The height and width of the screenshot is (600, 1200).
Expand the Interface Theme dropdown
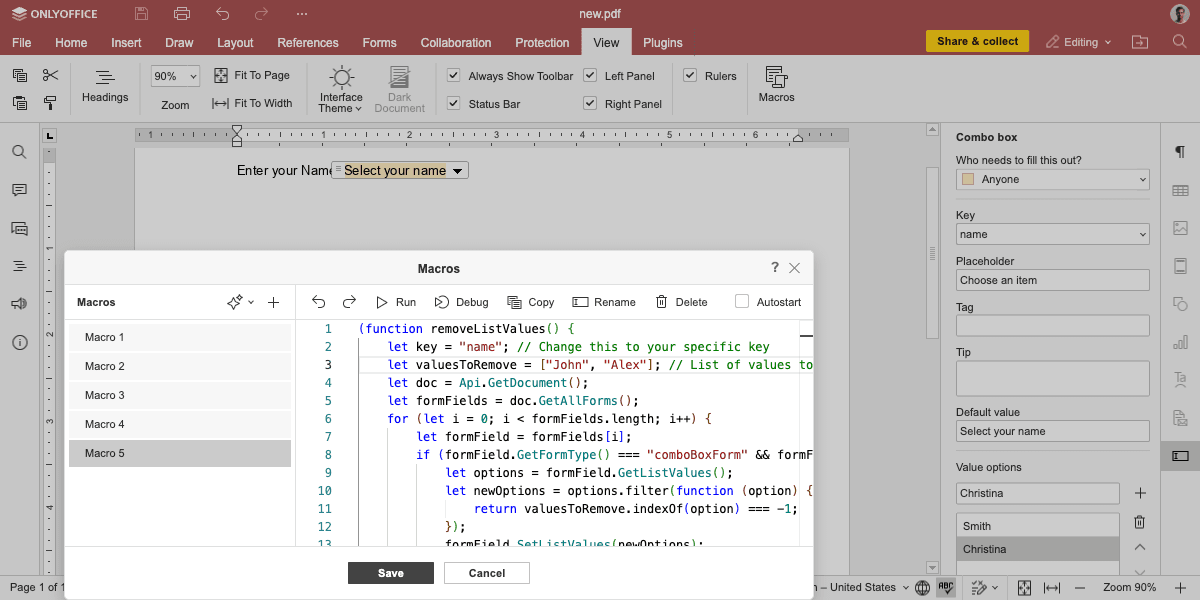[x=341, y=90]
